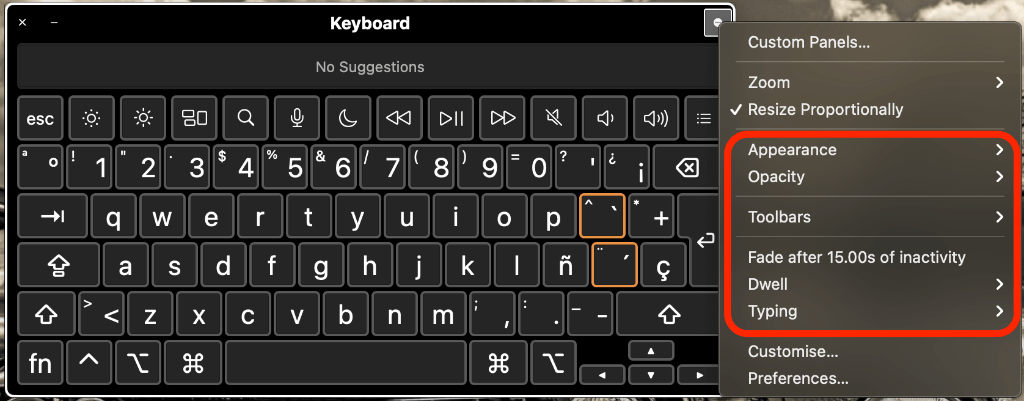Toggle the caps lock key
This screenshot has height=401, width=1024.
point(59,266)
